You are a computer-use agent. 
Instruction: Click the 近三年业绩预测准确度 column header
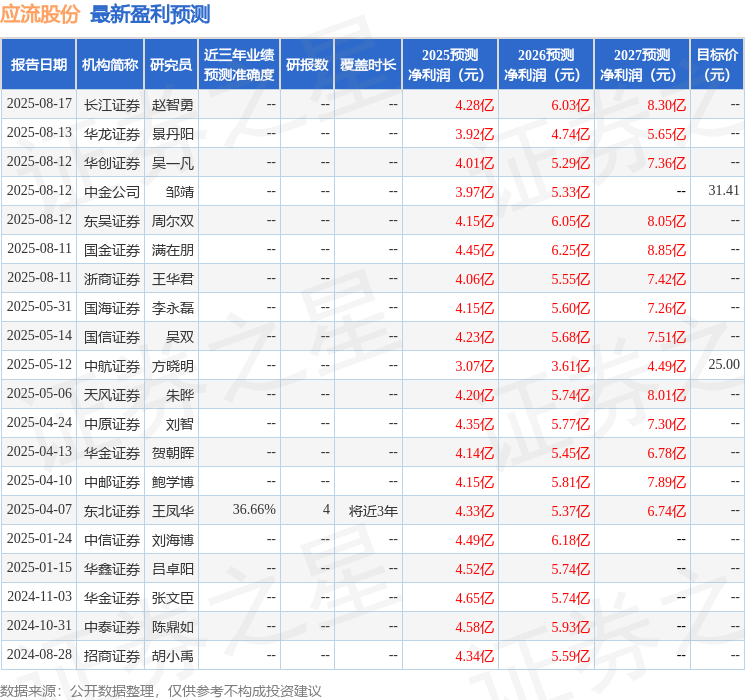click(239, 65)
